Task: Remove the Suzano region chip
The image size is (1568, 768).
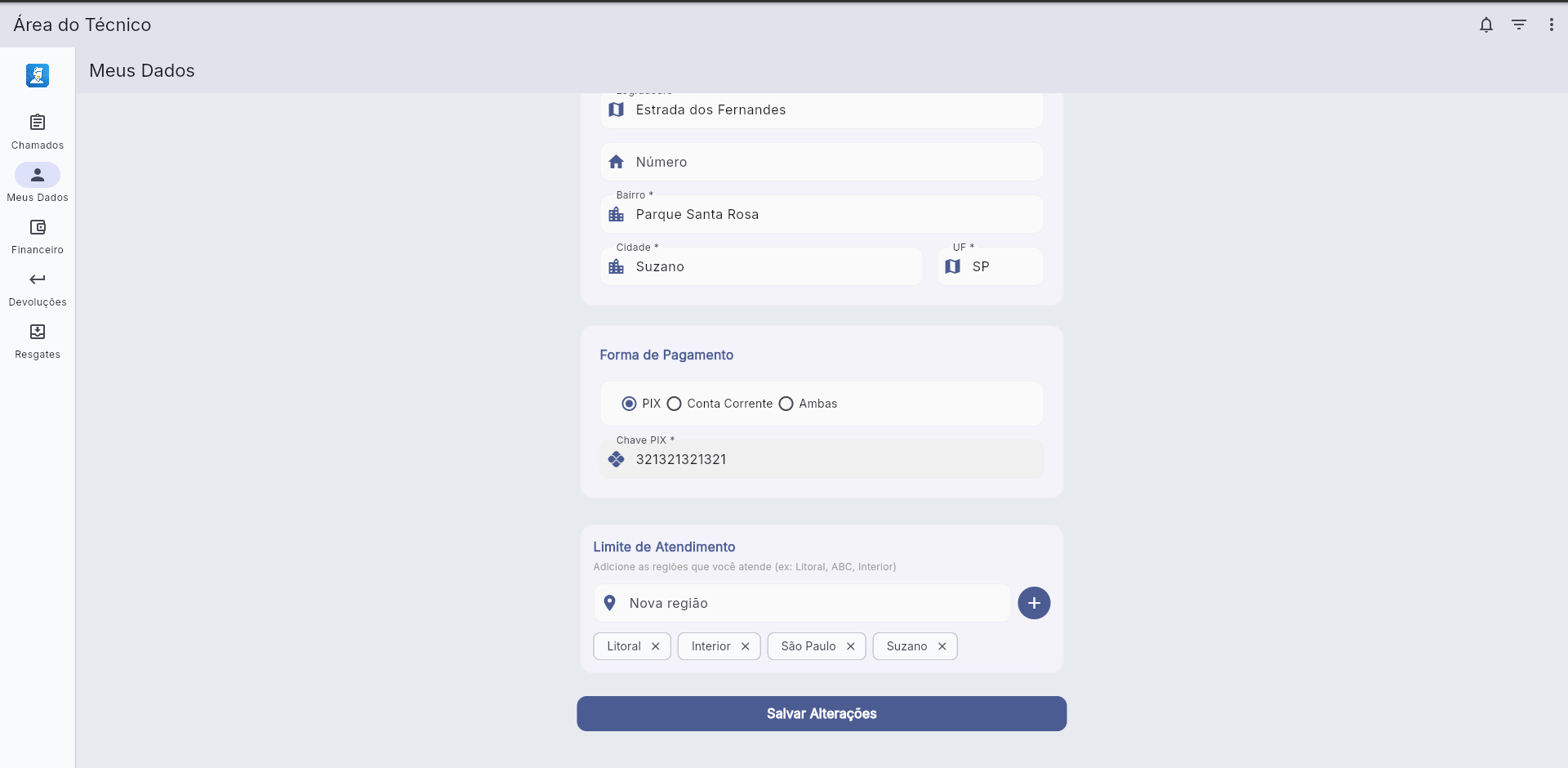Action: pyautogui.click(x=942, y=646)
